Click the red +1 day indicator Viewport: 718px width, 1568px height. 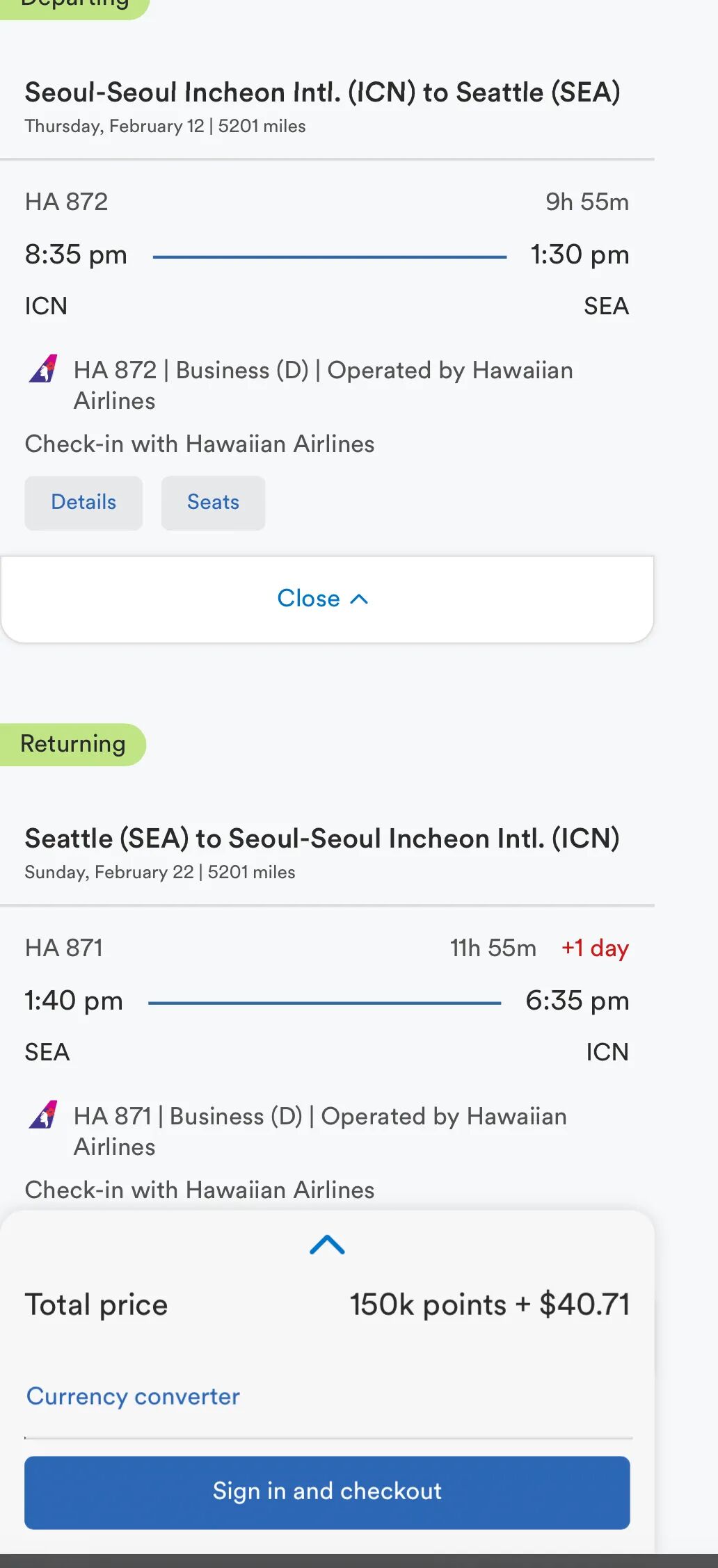[x=595, y=948]
